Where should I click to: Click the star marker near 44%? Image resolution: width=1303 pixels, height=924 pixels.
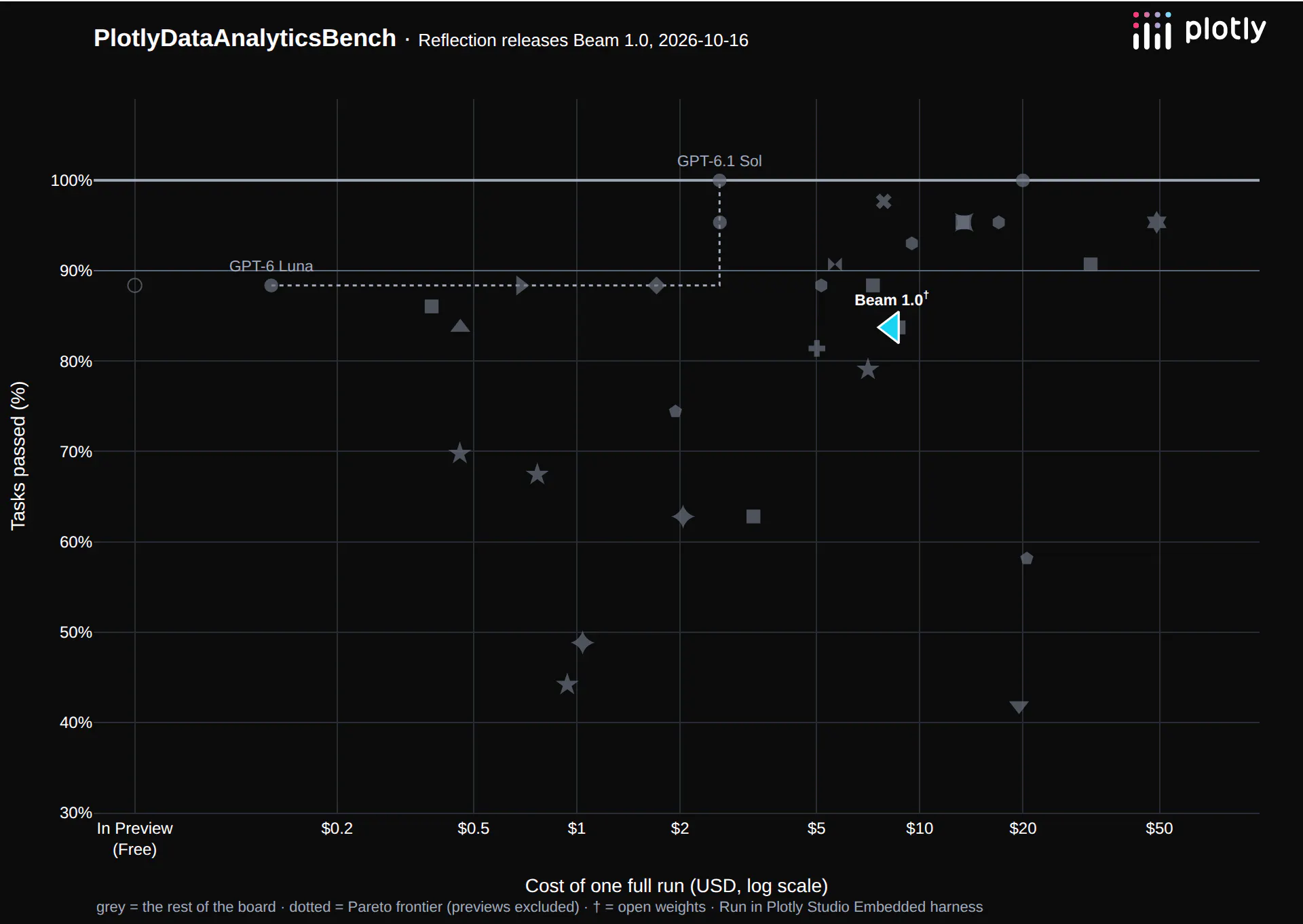tap(567, 685)
